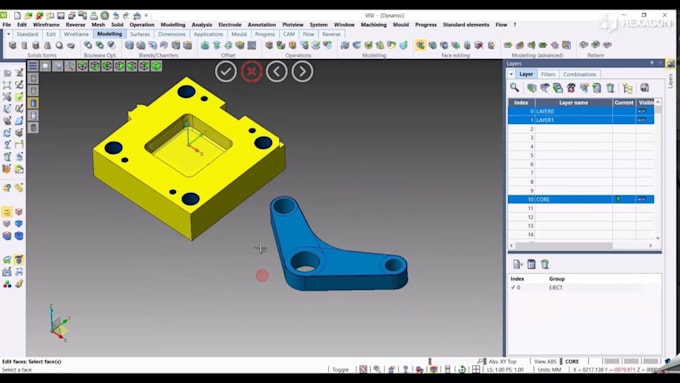The height and width of the screenshot is (383, 680).
Task: Click the layer list horizontal scrollbar
Action: [x=564, y=246]
